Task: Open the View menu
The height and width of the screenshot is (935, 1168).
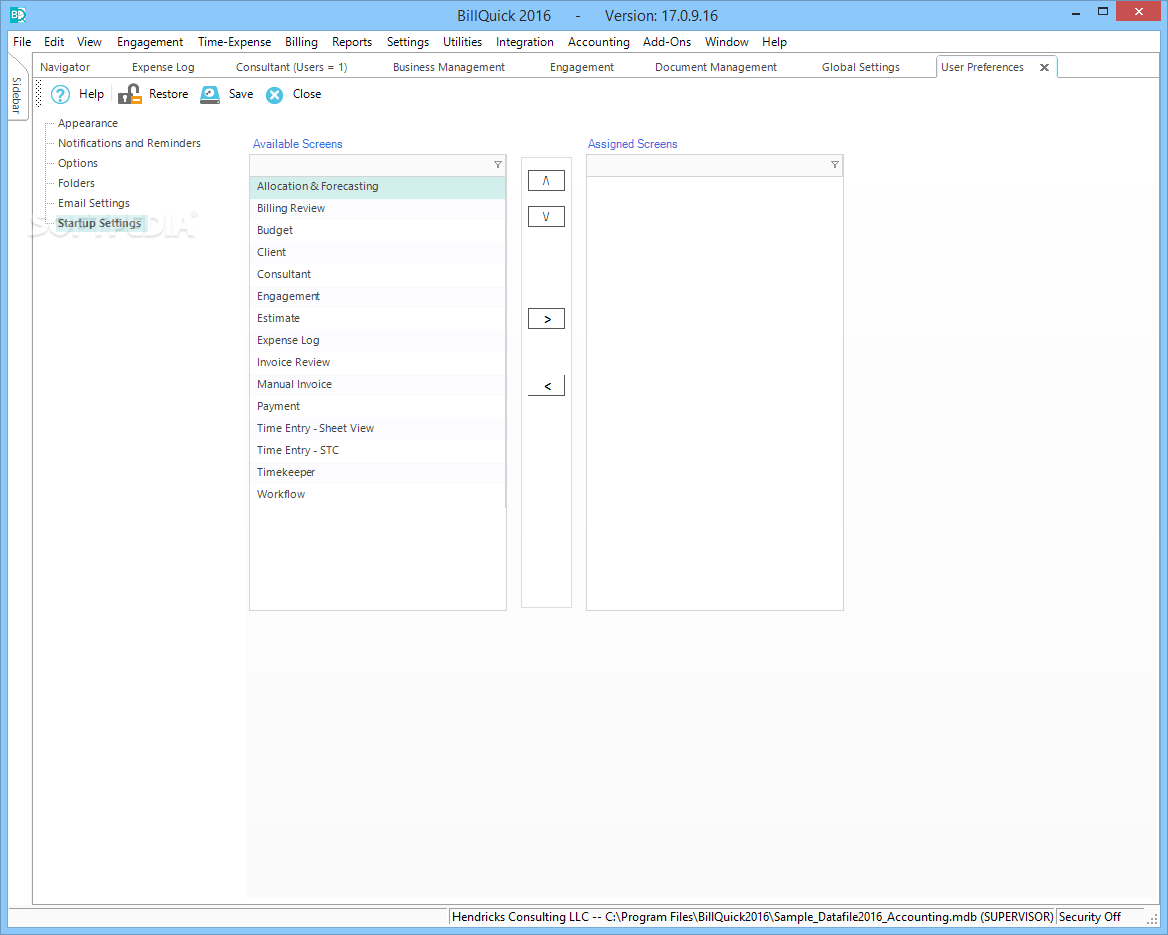Action: (x=89, y=42)
